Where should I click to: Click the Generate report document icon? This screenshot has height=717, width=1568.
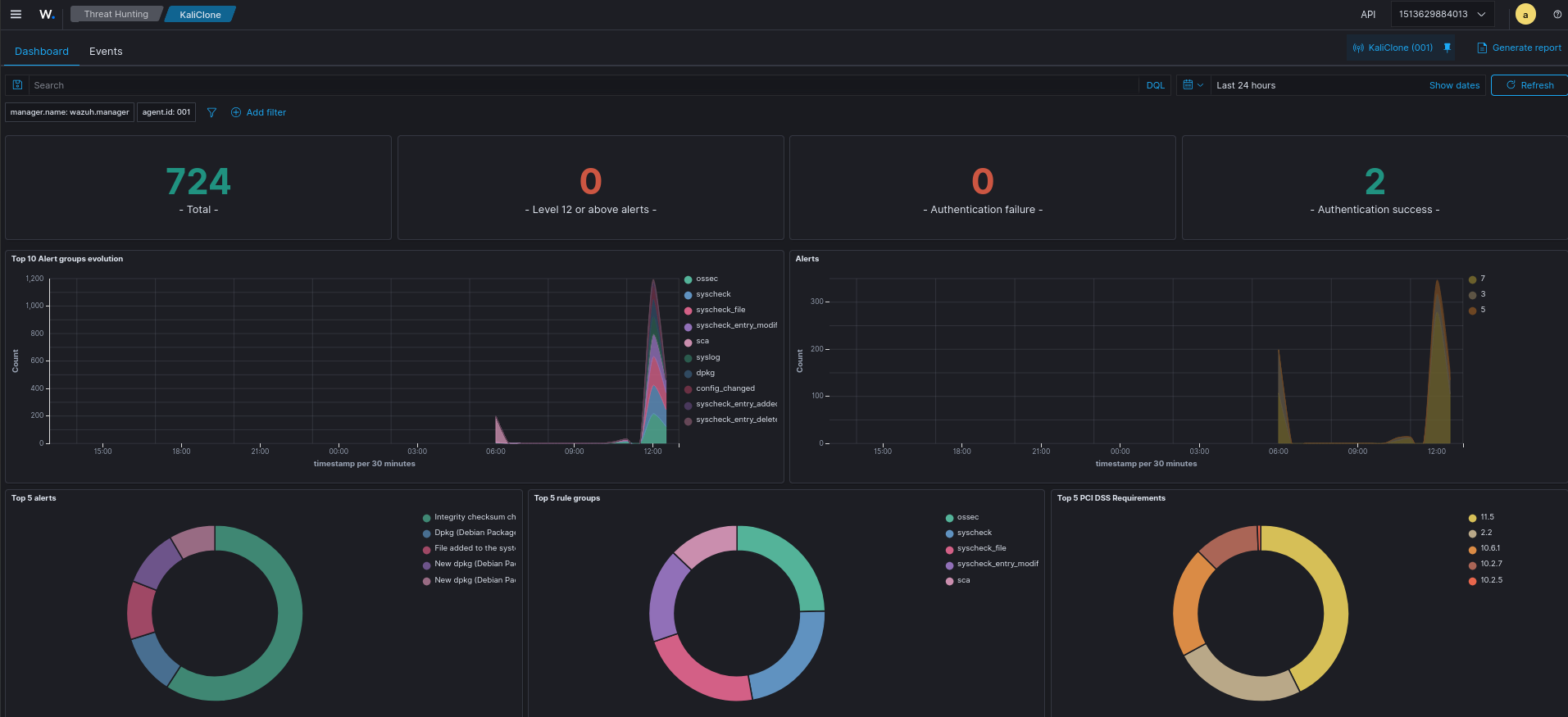[1482, 48]
